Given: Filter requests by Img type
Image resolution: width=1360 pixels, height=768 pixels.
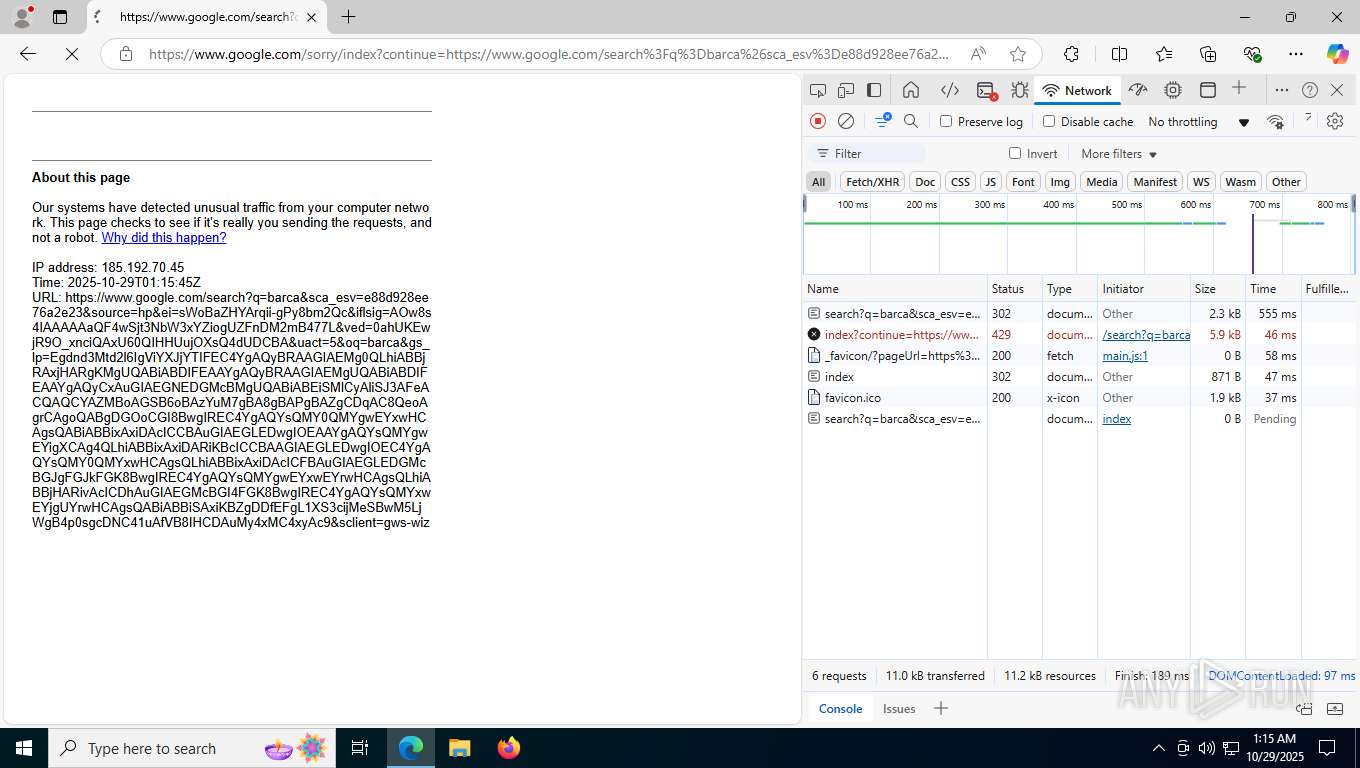Looking at the screenshot, I should tap(1060, 182).
